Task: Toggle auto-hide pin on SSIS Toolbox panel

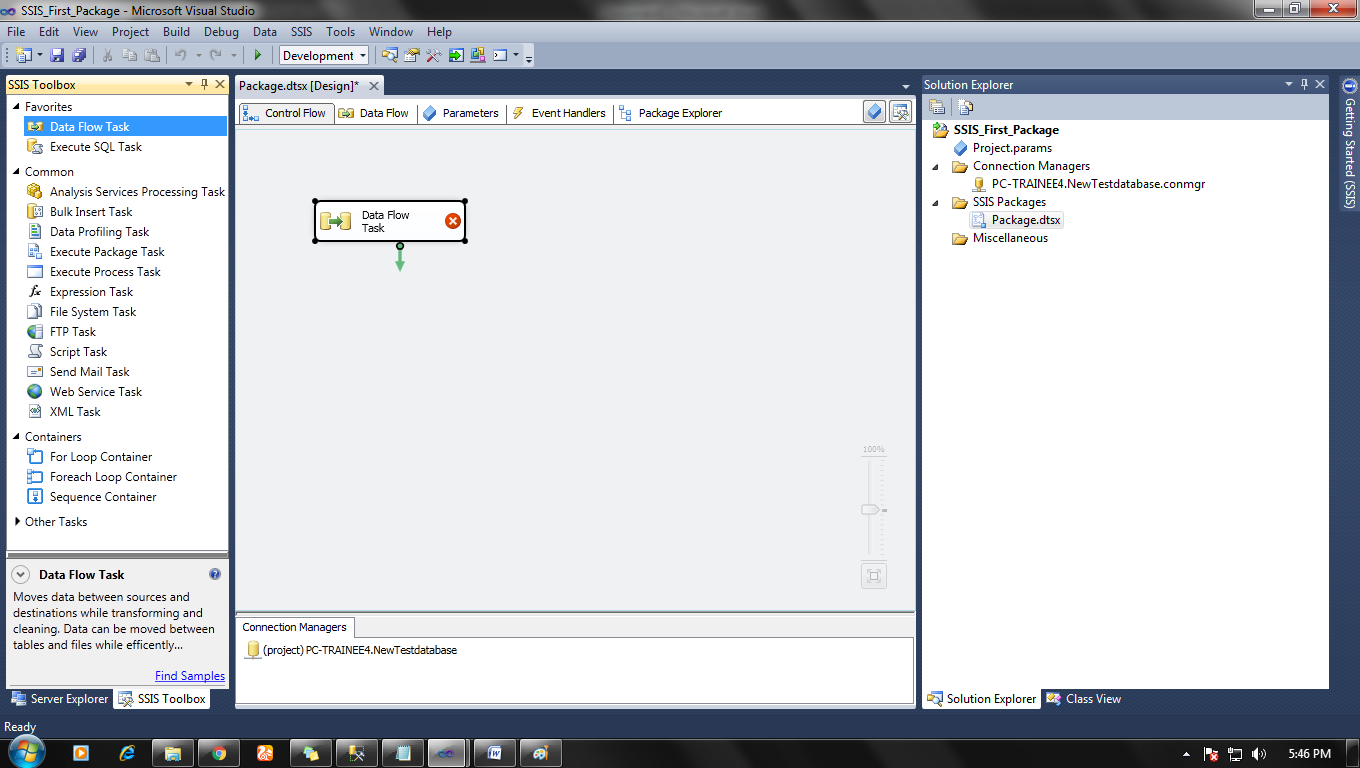Action: (204, 85)
